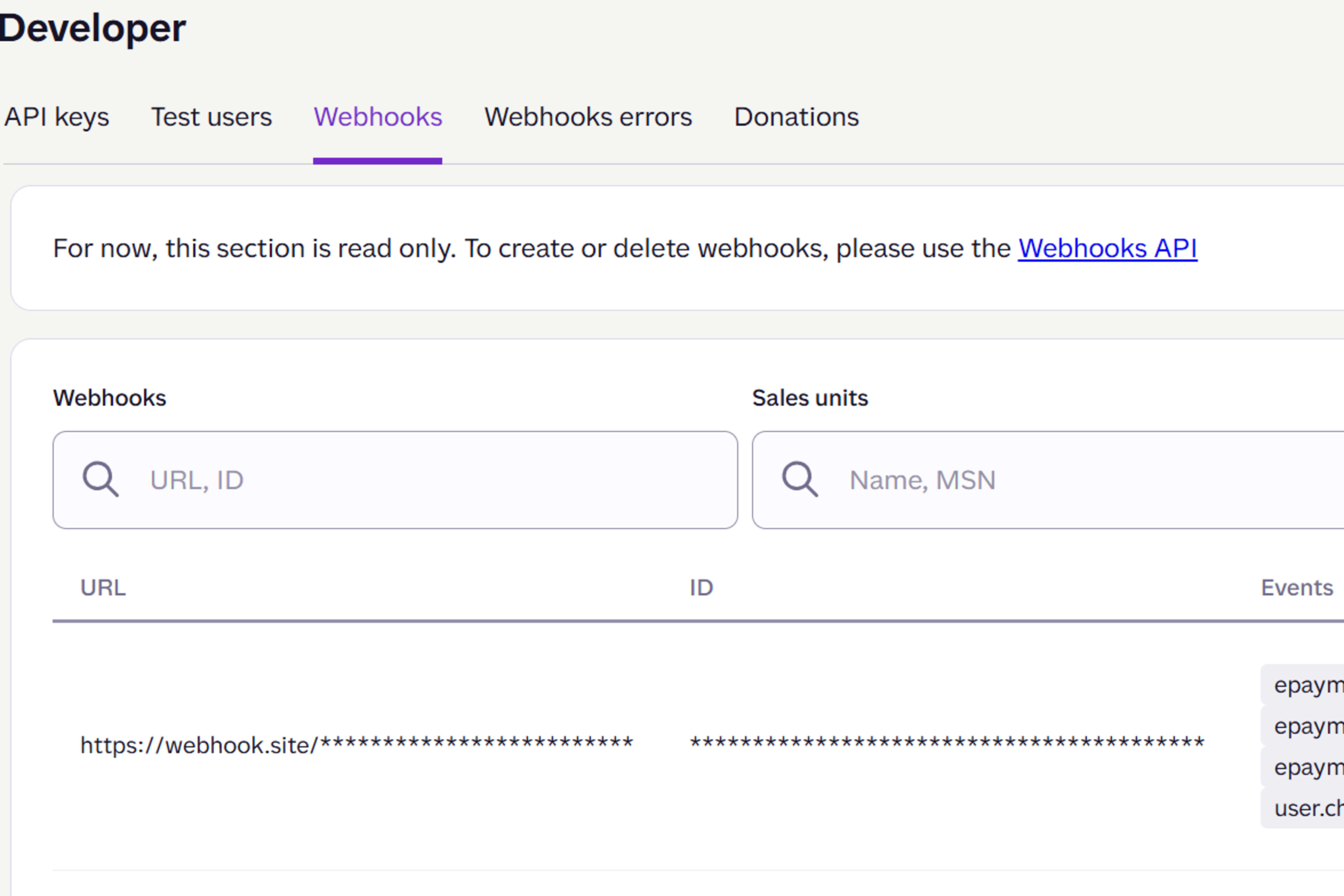
Task: Click the user.ch event tag
Action: coord(1303,808)
